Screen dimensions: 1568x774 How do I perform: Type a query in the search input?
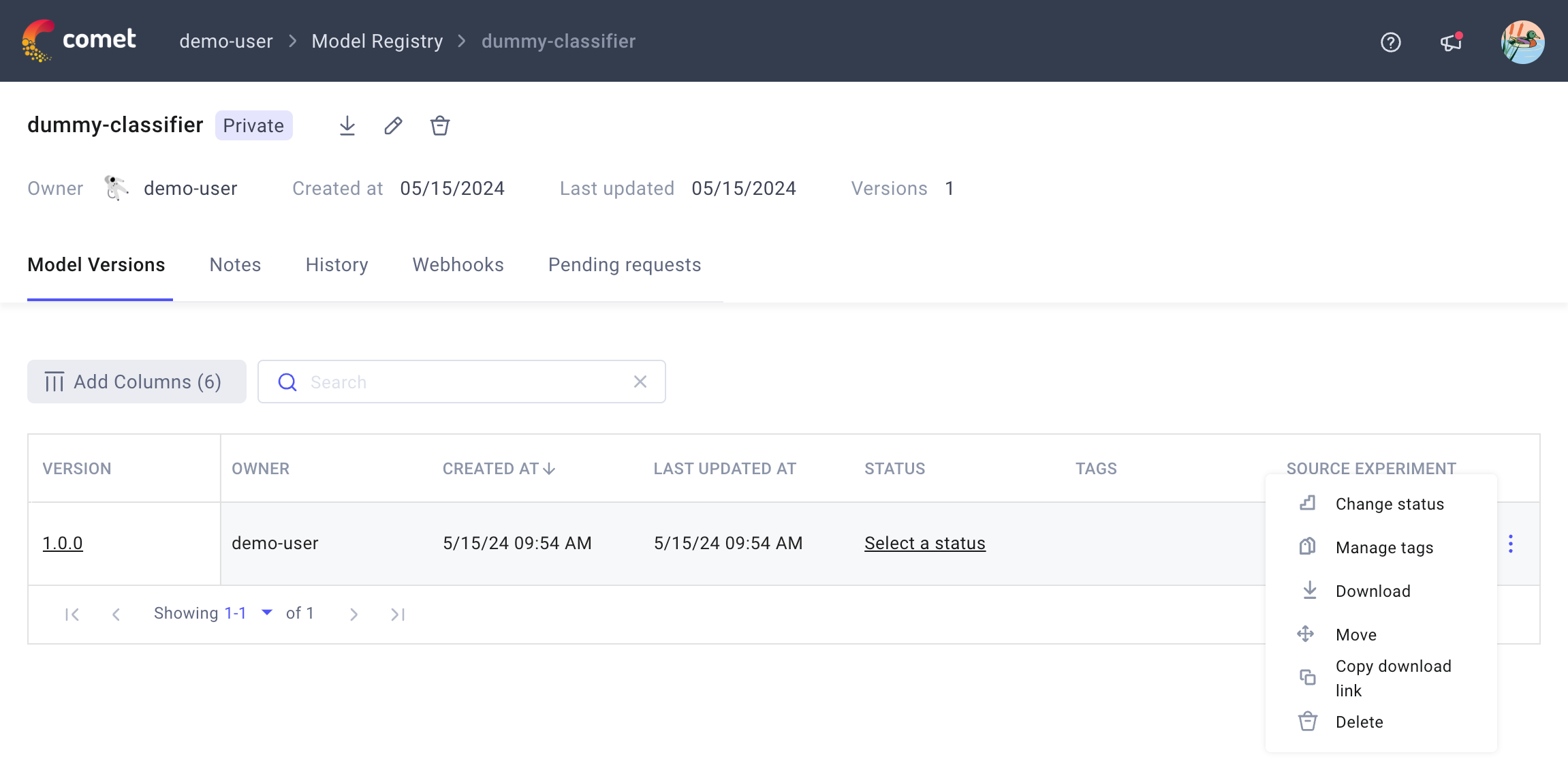tap(463, 382)
